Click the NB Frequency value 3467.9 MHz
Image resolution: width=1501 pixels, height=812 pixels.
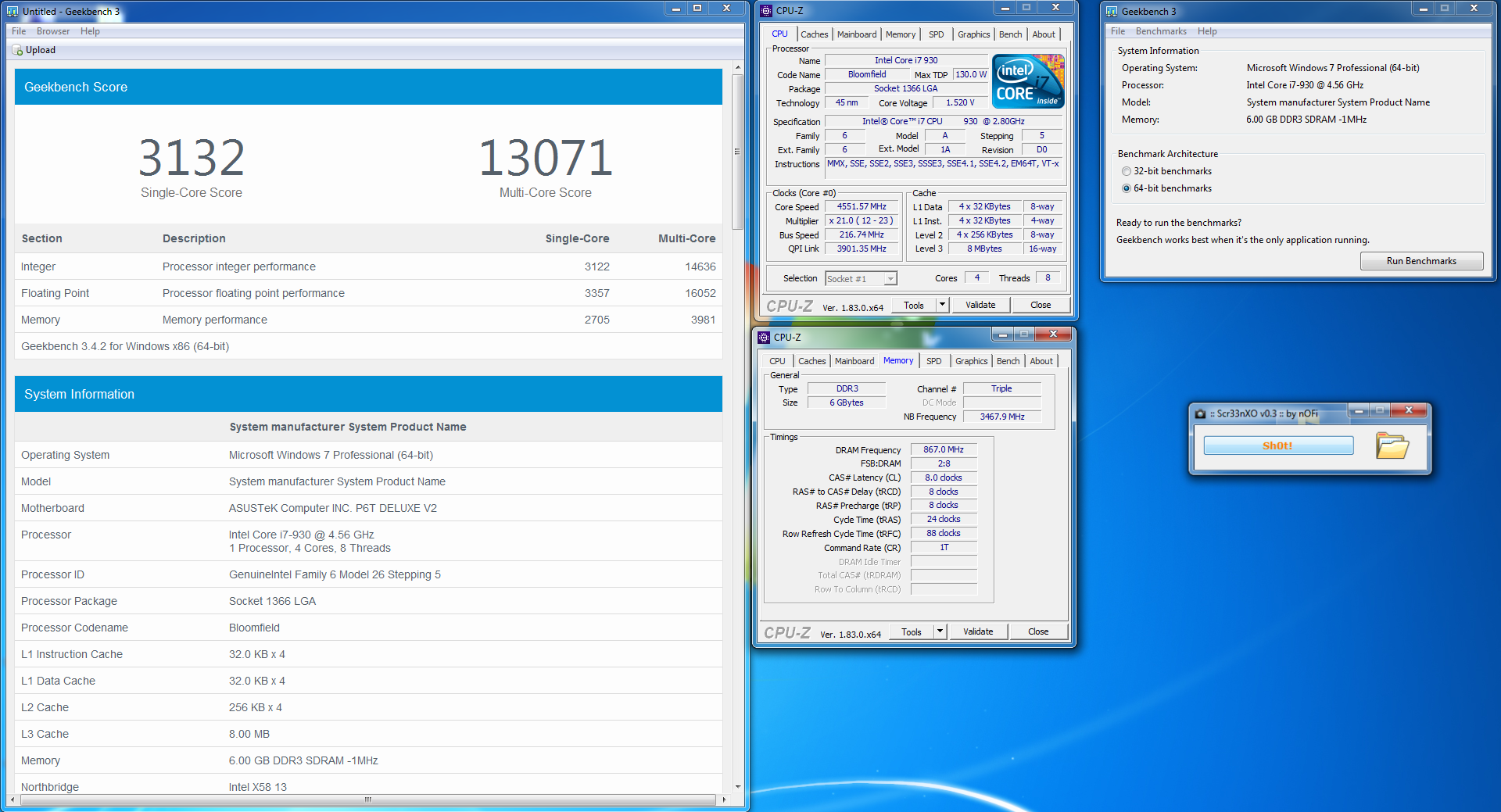pyautogui.click(x=1002, y=417)
